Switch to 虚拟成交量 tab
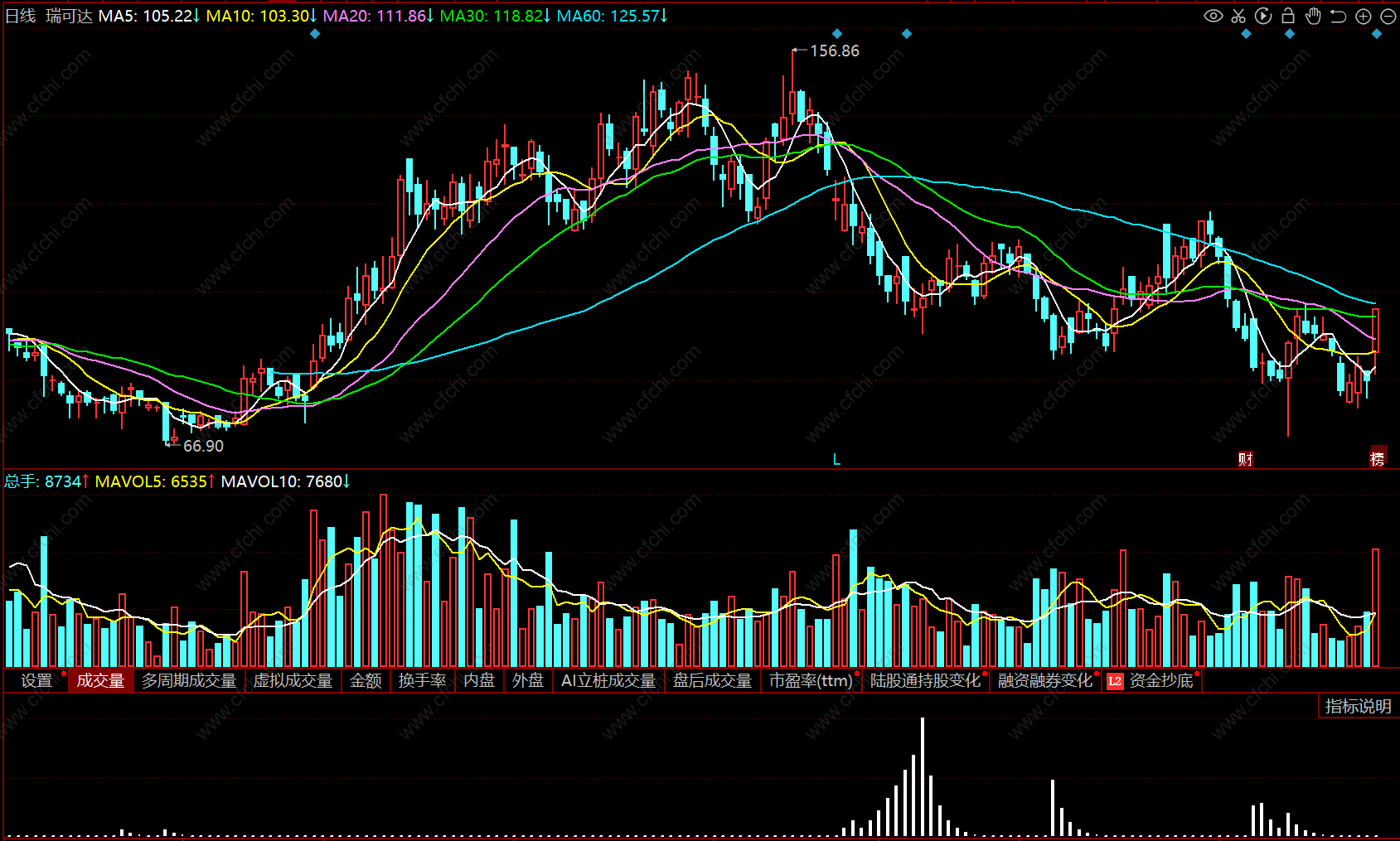The image size is (1400, 841). coord(293,680)
